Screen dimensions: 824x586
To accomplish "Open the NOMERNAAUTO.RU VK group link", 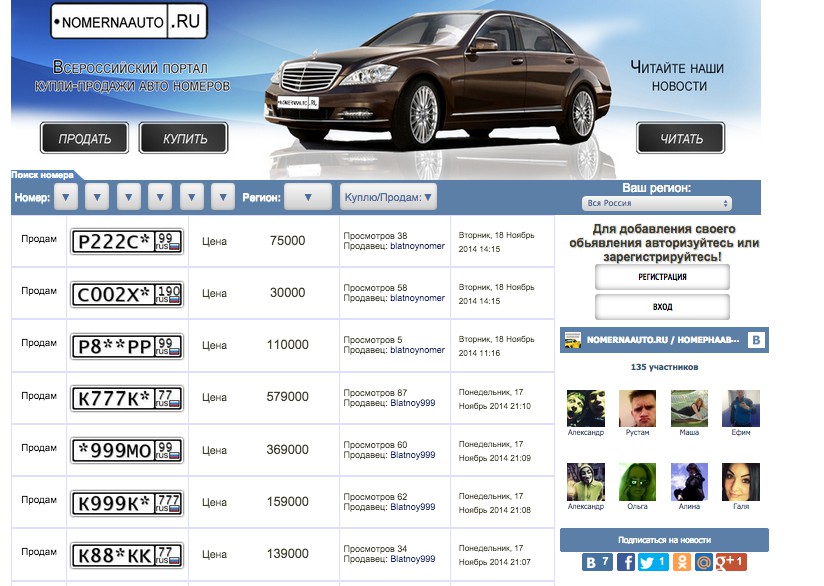I will 662,340.
